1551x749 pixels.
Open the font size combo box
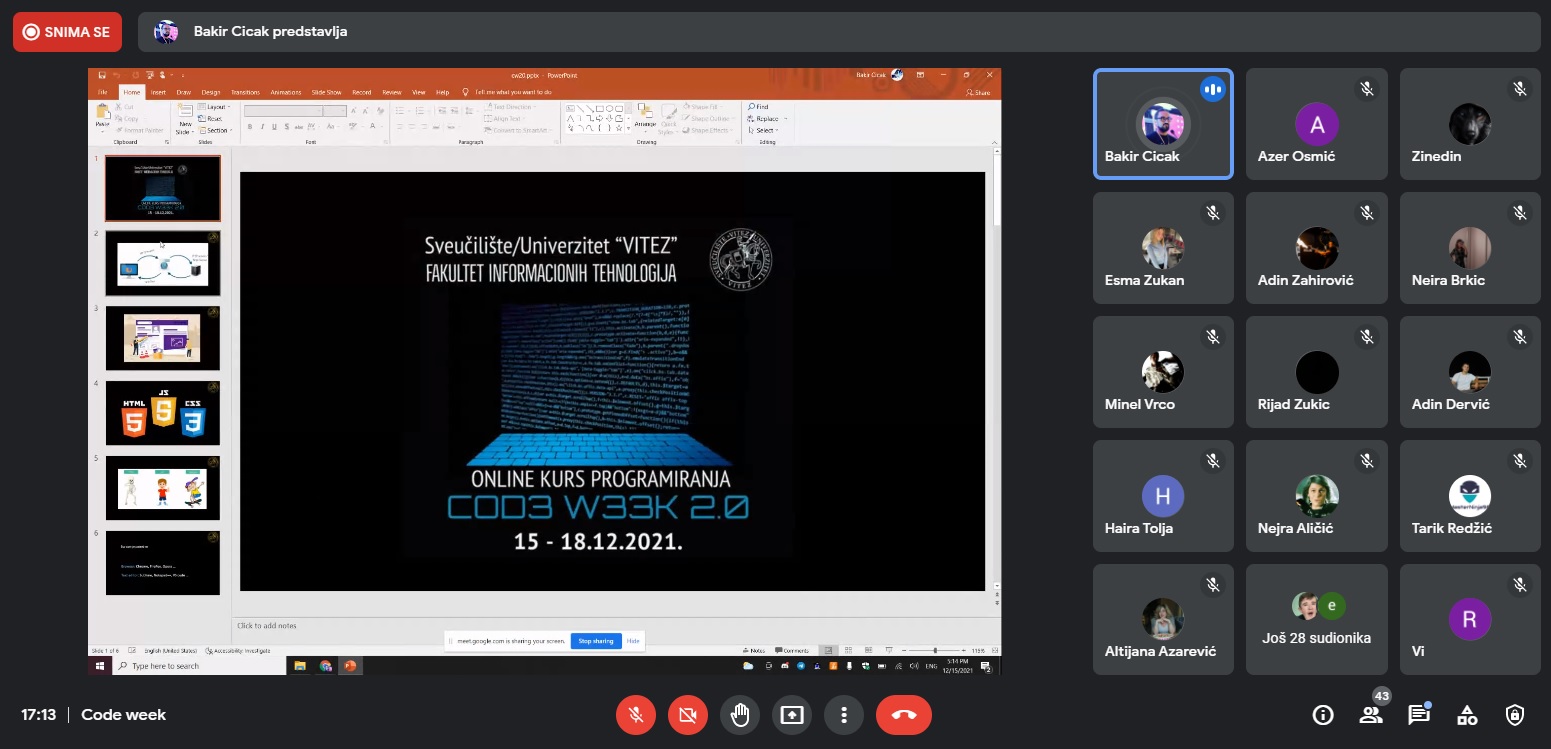coord(334,111)
